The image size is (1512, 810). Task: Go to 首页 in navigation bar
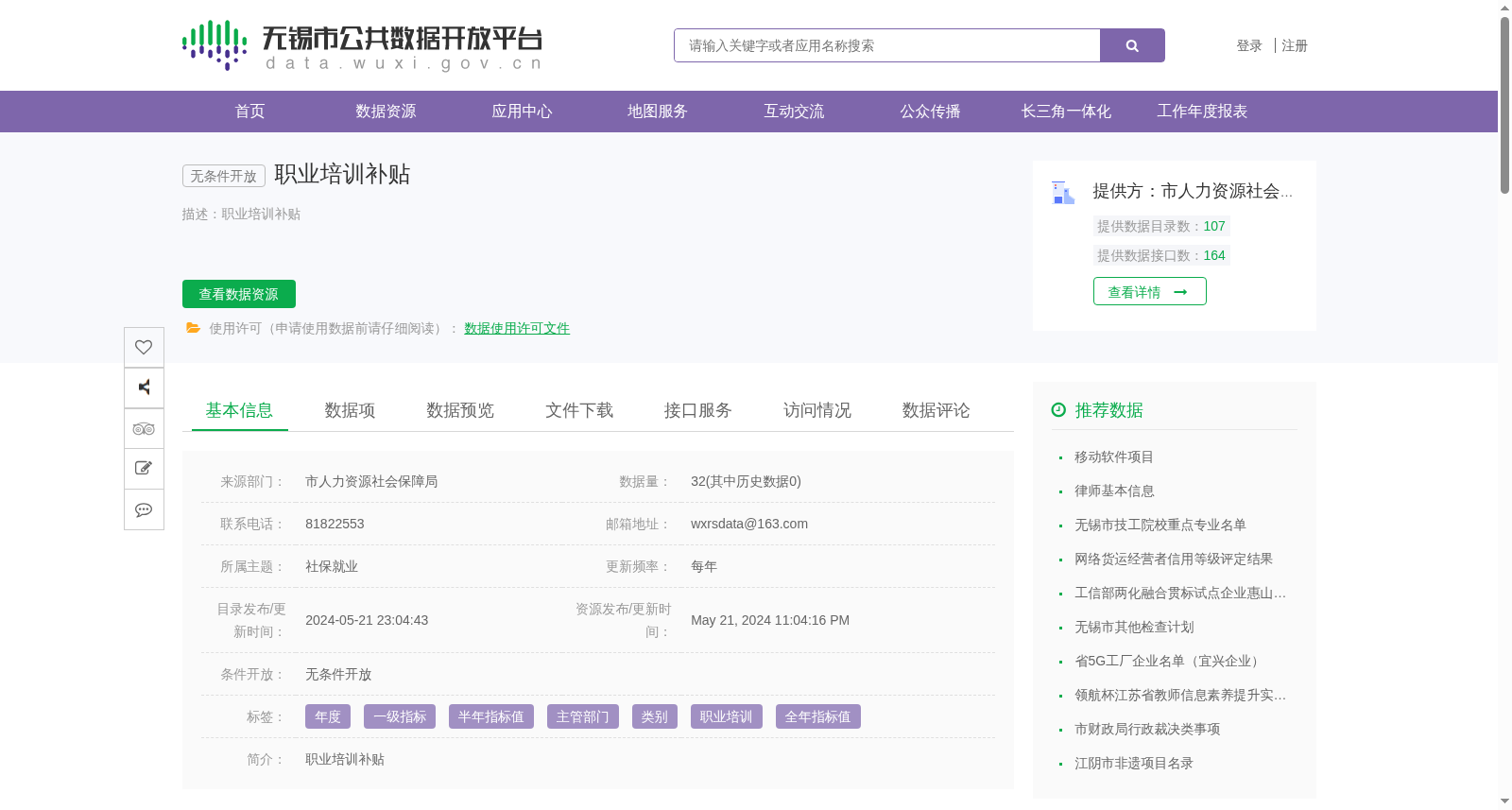pos(249,112)
